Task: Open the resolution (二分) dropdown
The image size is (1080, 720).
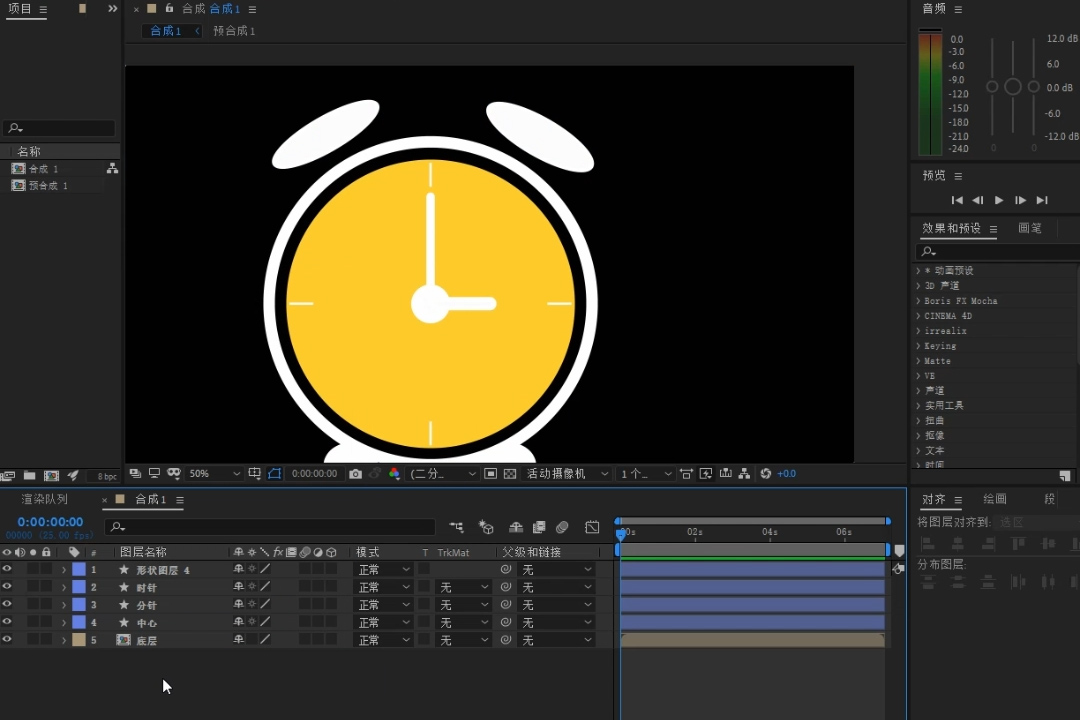Action: pos(442,474)
